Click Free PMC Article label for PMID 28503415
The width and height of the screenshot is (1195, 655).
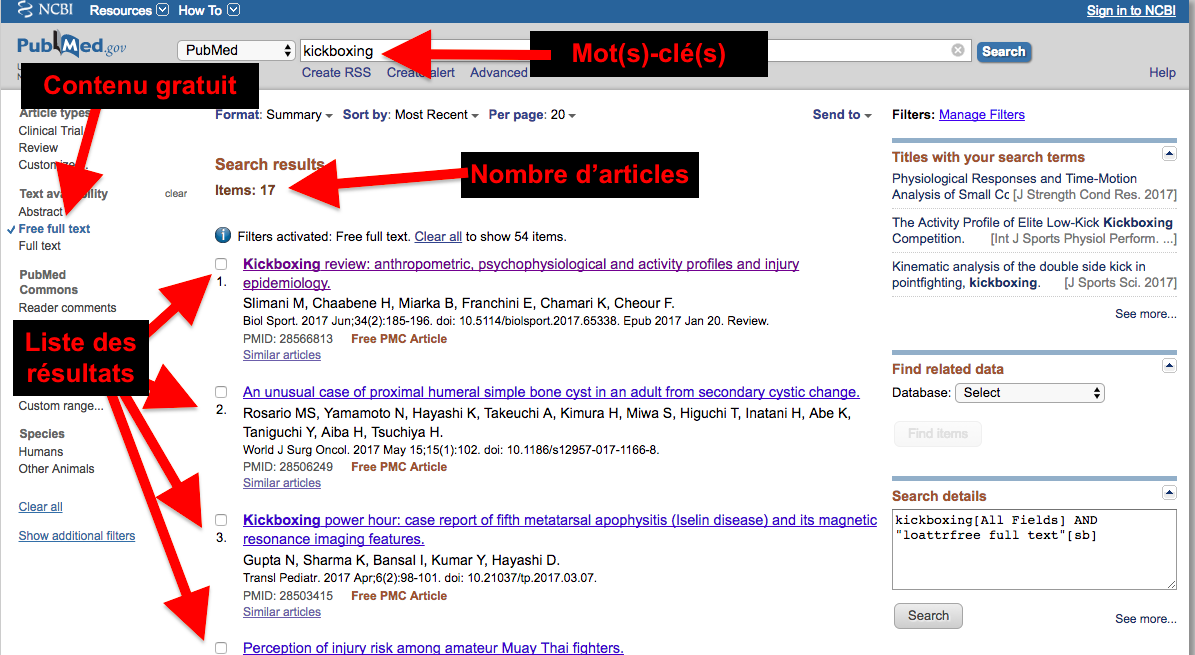[399, 596]
